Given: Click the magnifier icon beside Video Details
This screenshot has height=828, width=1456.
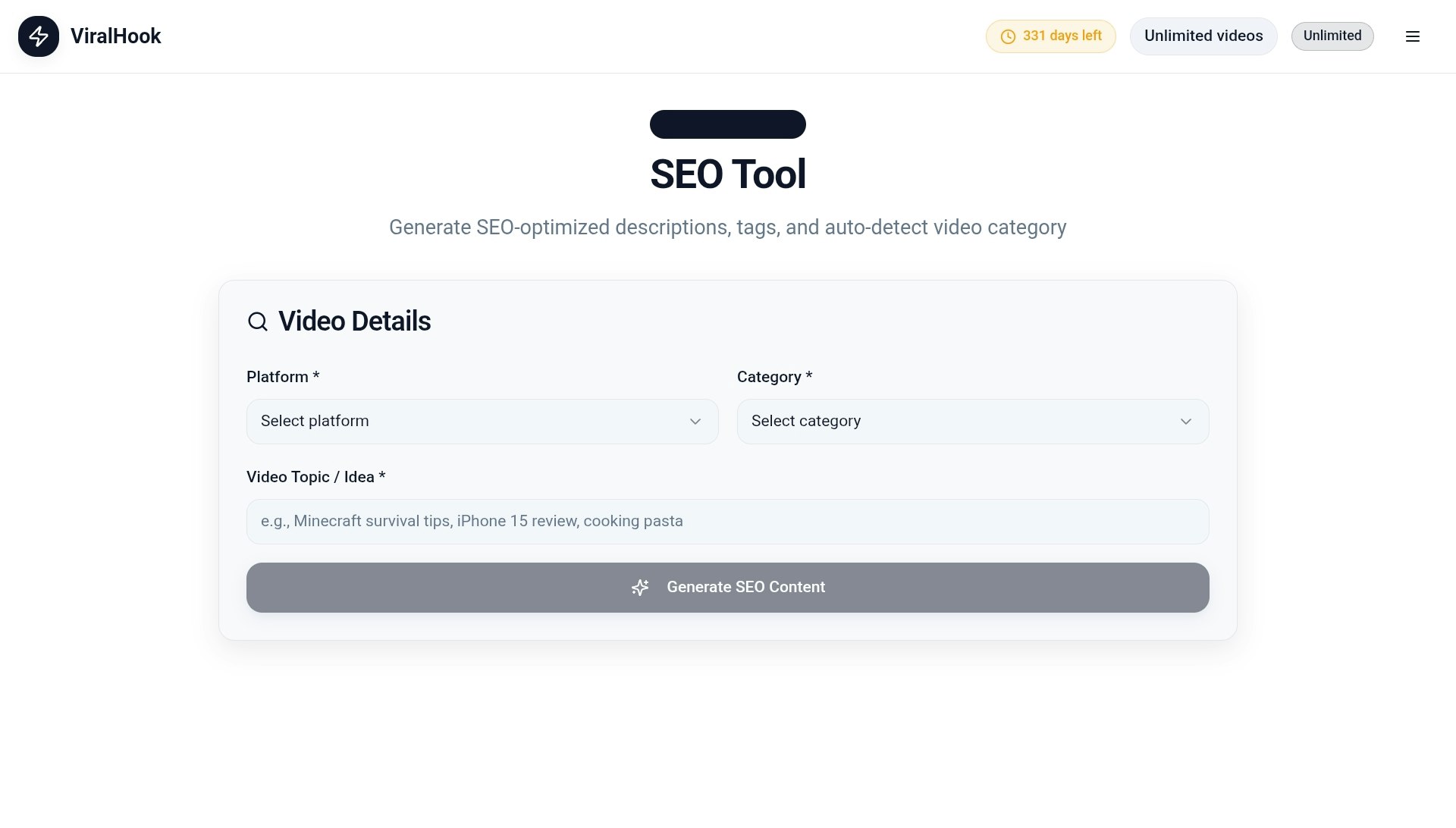Looking at the screenshot, I should click(258, 321).
